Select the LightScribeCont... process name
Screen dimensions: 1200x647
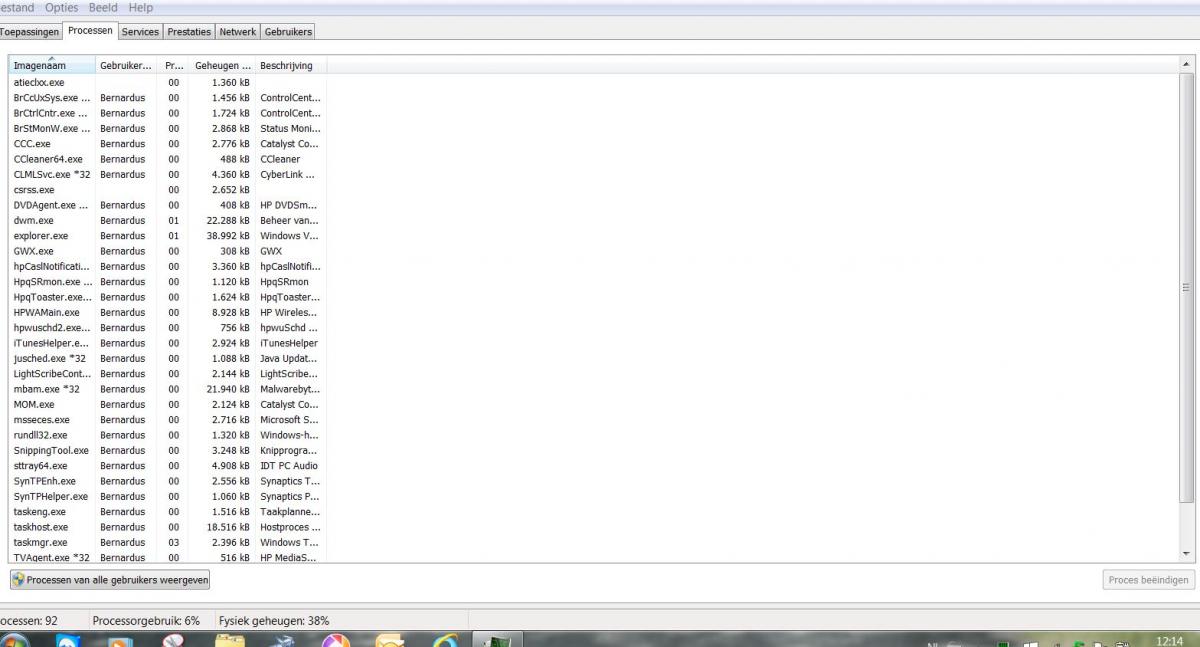pos(52,374)
